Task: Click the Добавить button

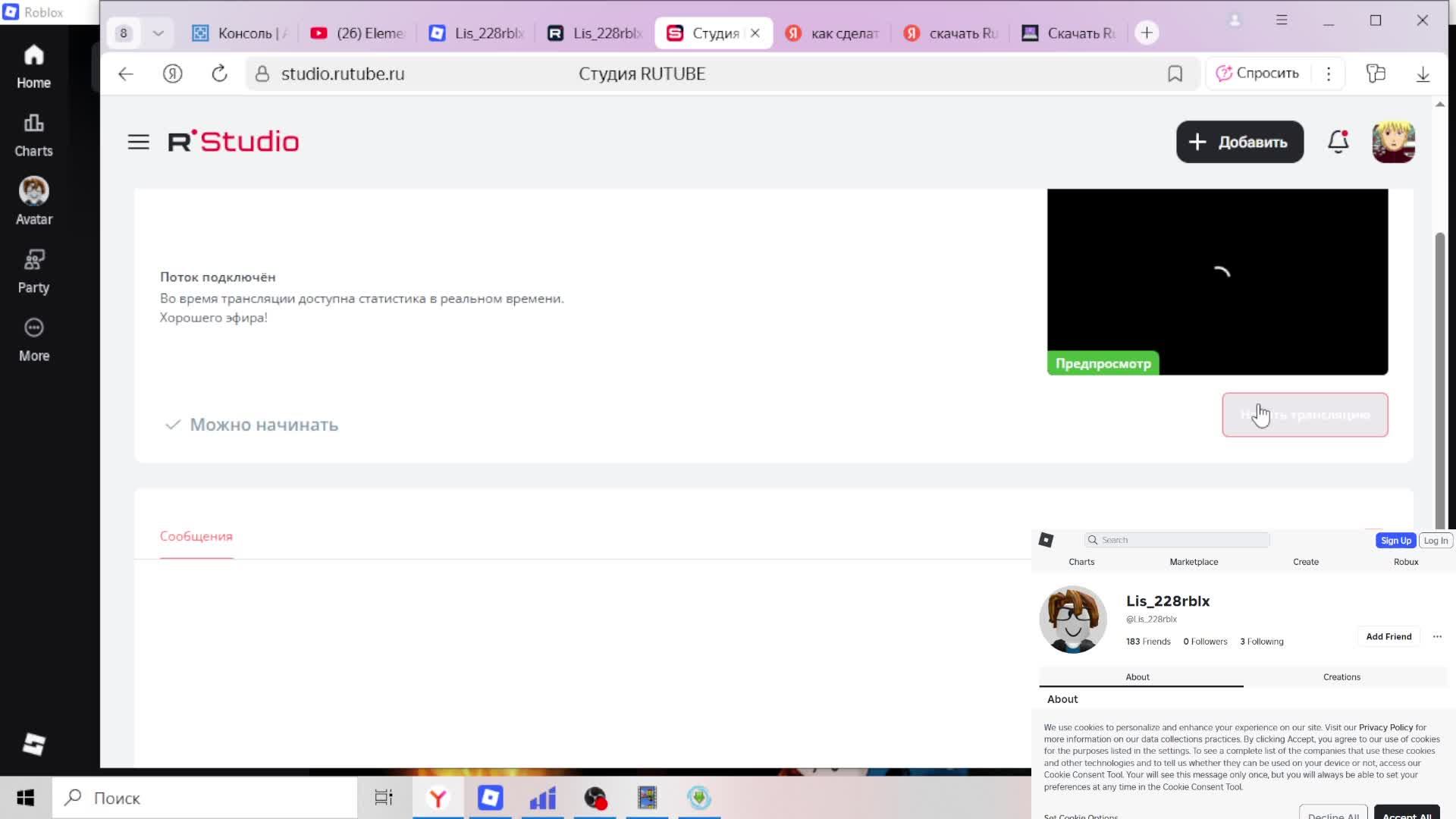Action: (x=1240, y=142)
